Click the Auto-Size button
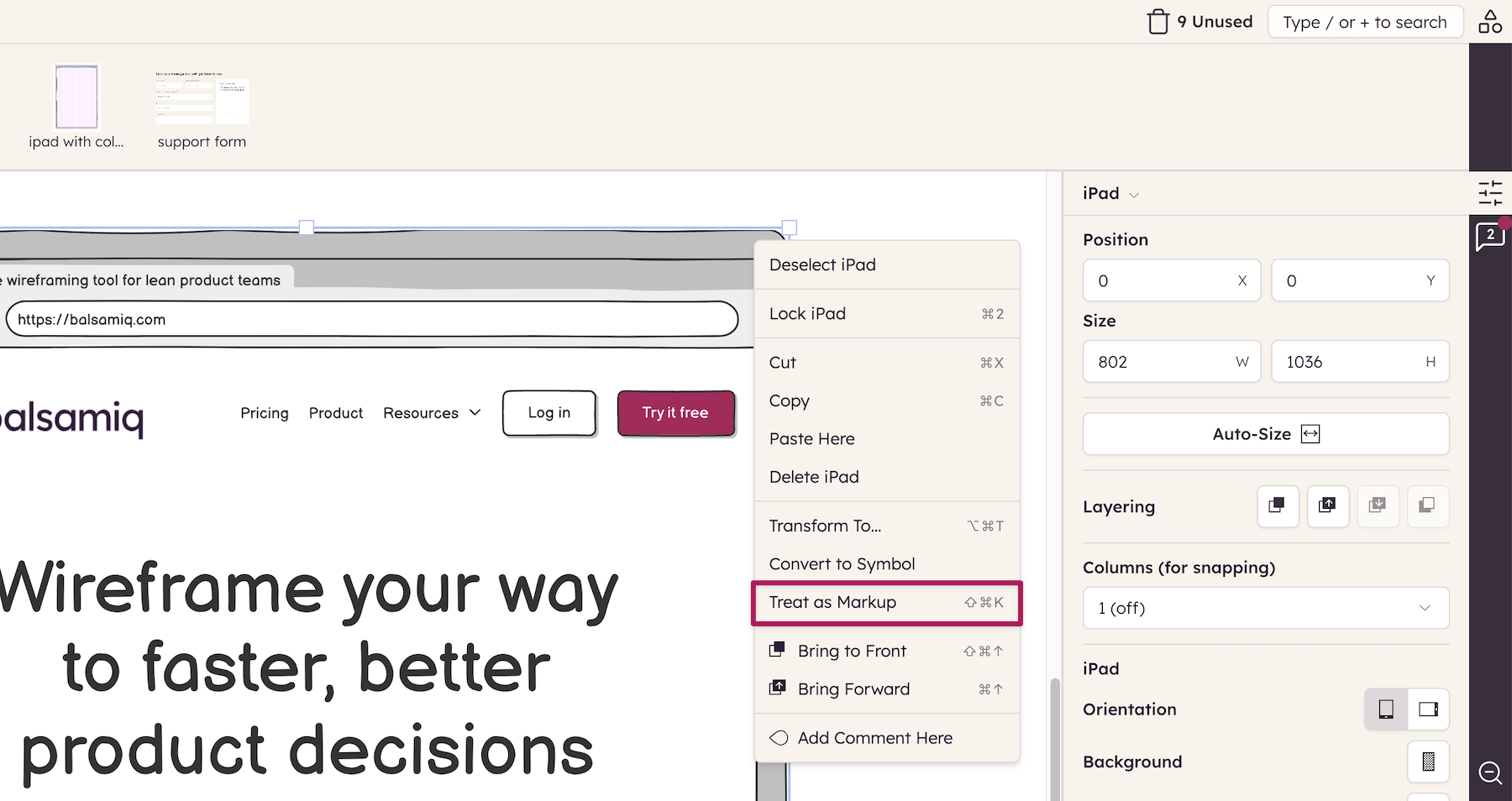The width and height of the screenshot is (1512, 801). 1266,434
